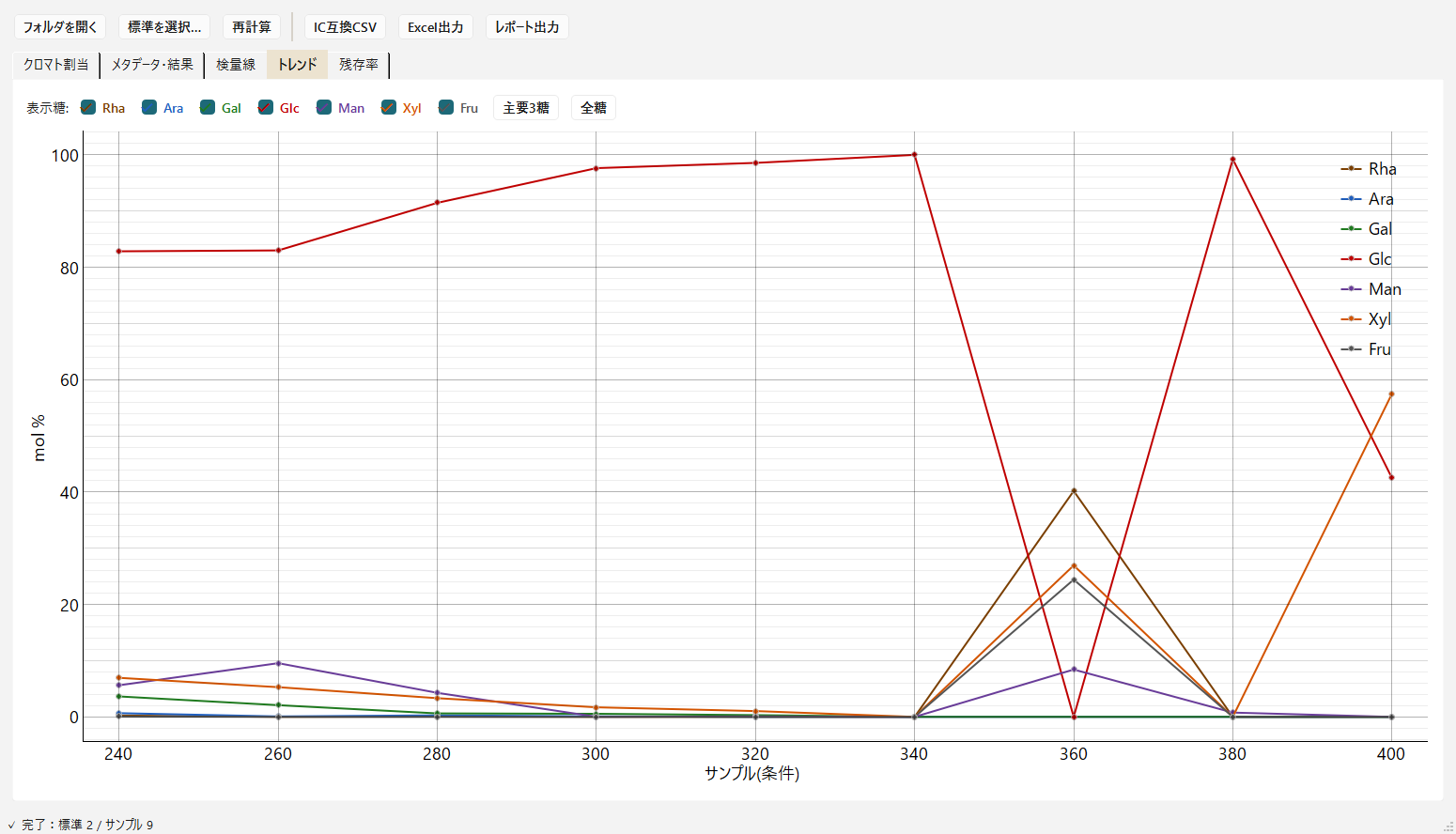1456x834 pixels.
Task: Click y-axis tick label 100
Action: (65, 156)
